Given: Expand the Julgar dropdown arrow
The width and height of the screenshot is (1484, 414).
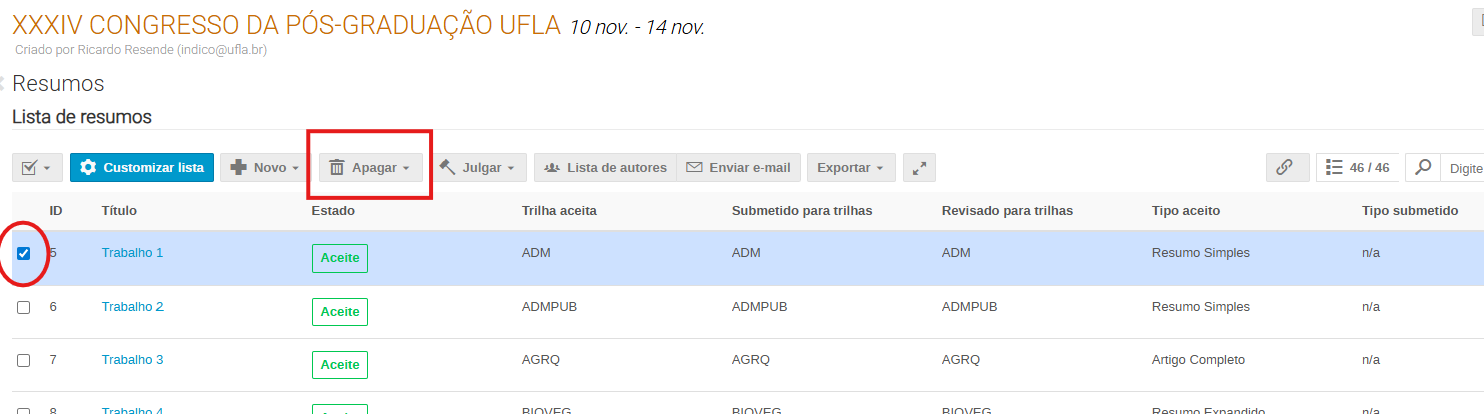Looking at the screenshot, I should [511, 168].
